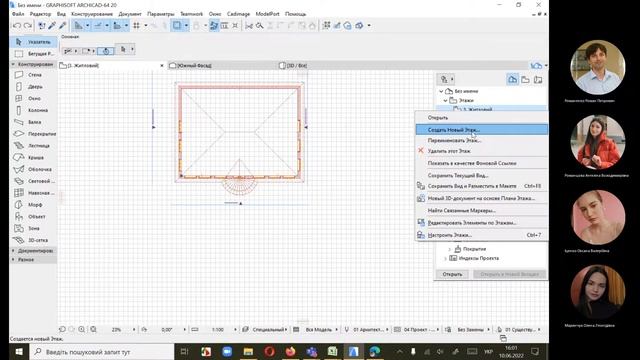Select the 3D-сетка (Mesh) tool
The image size is (640, 360).
[x=33, y=240]
